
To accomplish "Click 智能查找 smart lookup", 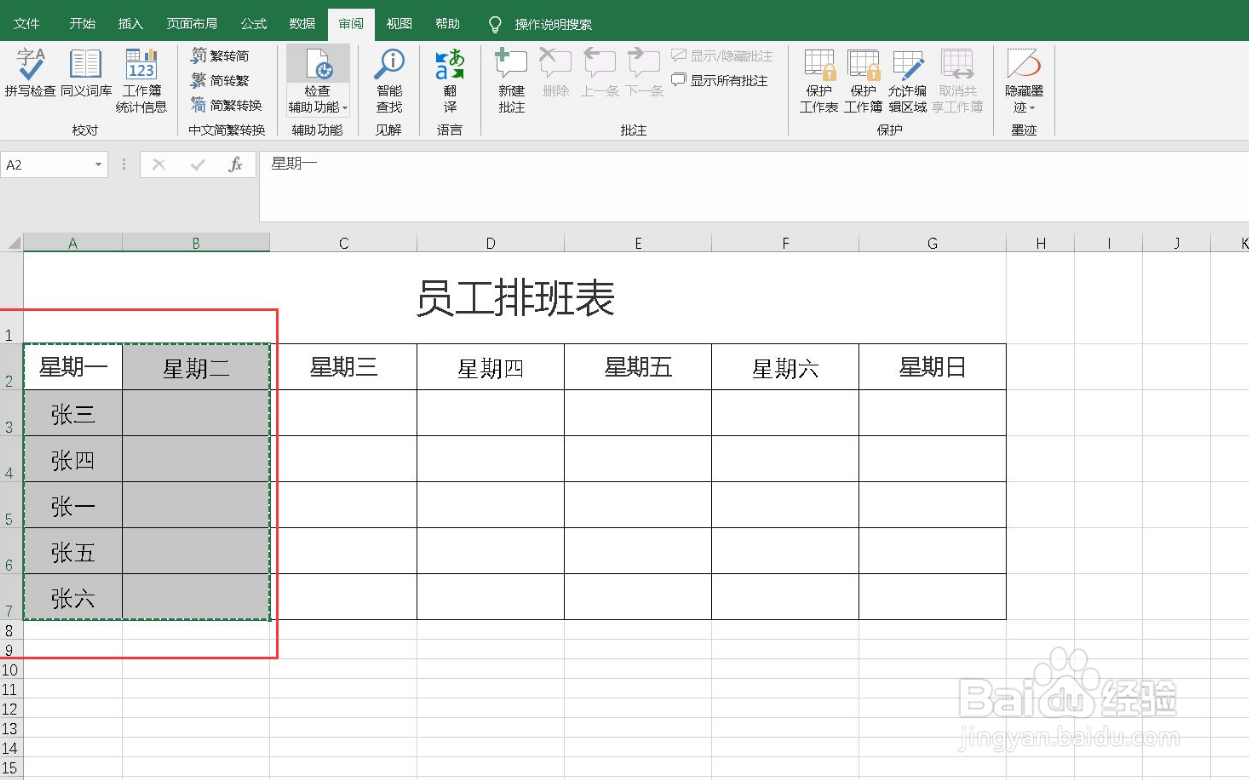I will pos(389,80).
